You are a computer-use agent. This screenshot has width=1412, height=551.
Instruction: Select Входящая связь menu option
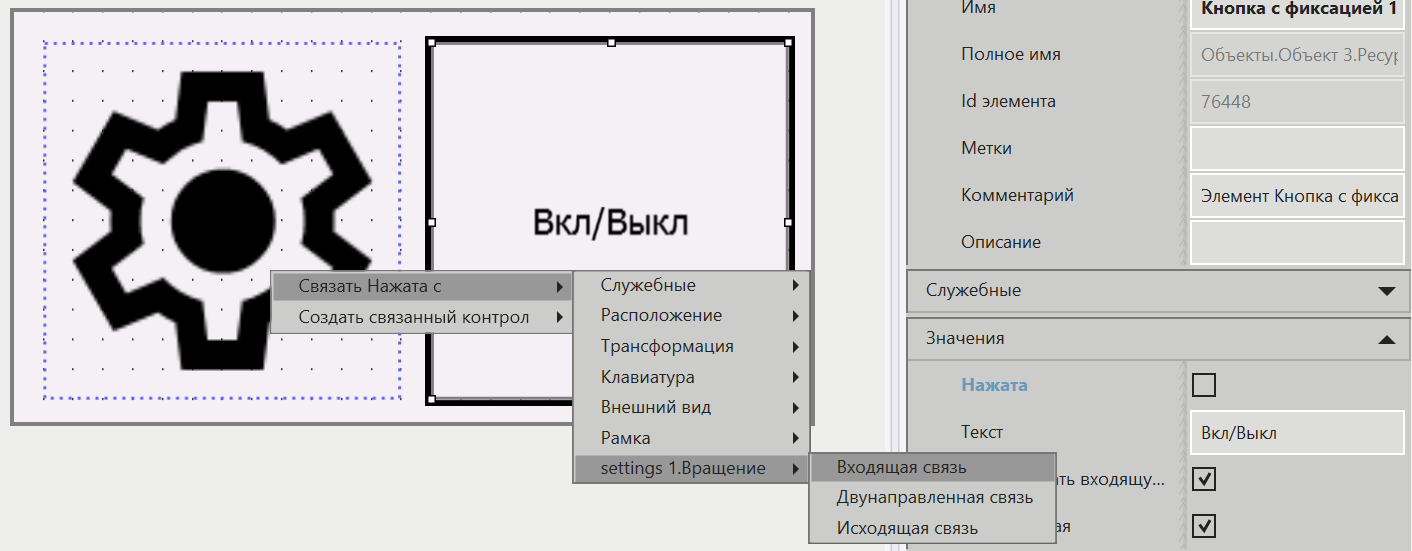click(901, 467)
